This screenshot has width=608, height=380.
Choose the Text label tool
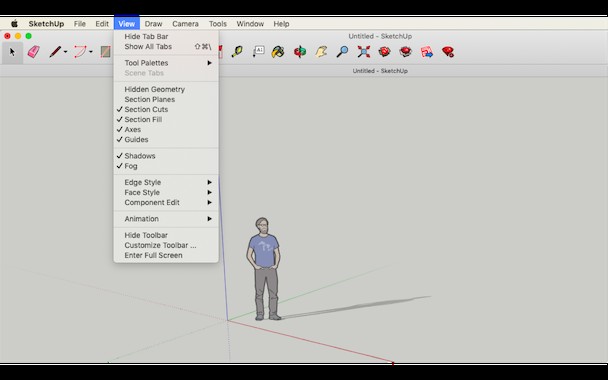tap(259, 52)
